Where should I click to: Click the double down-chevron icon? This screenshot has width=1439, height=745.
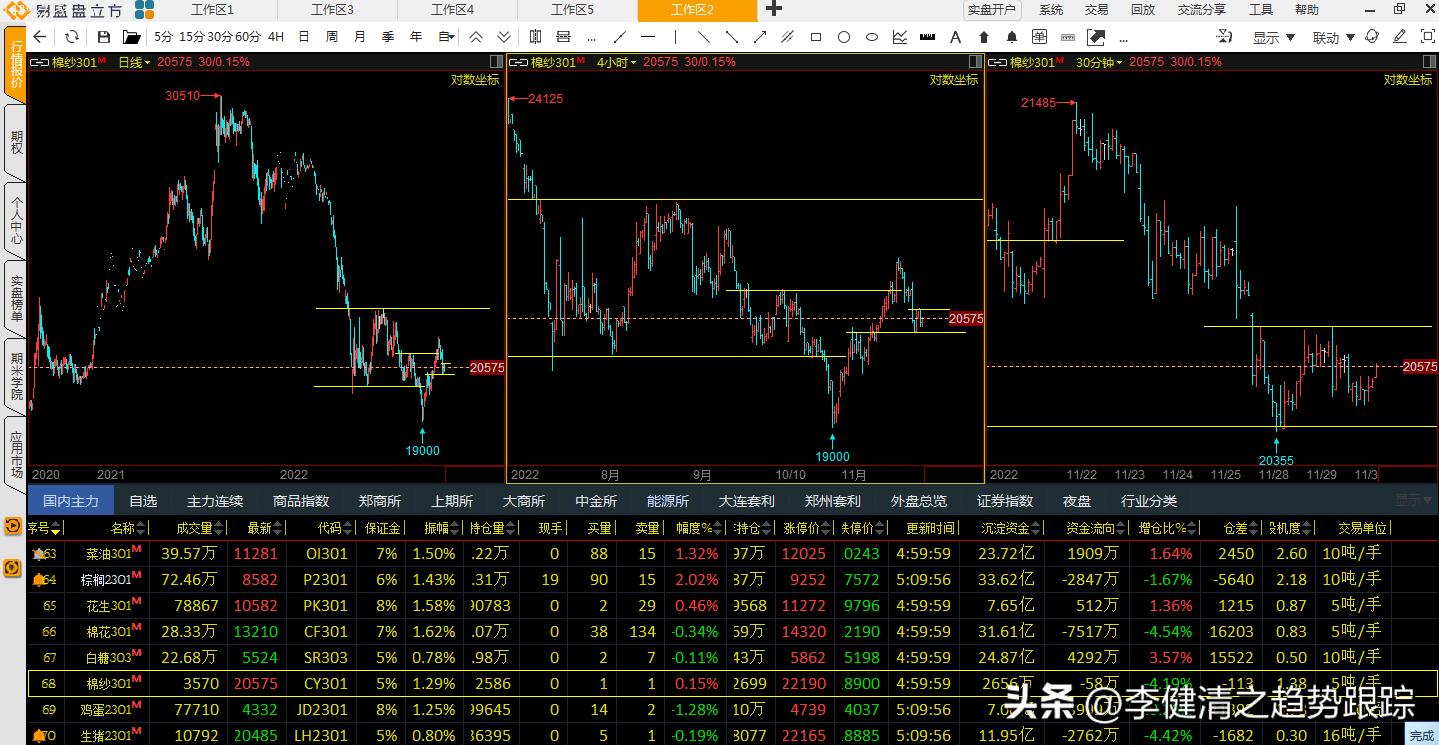pos(504,37)
